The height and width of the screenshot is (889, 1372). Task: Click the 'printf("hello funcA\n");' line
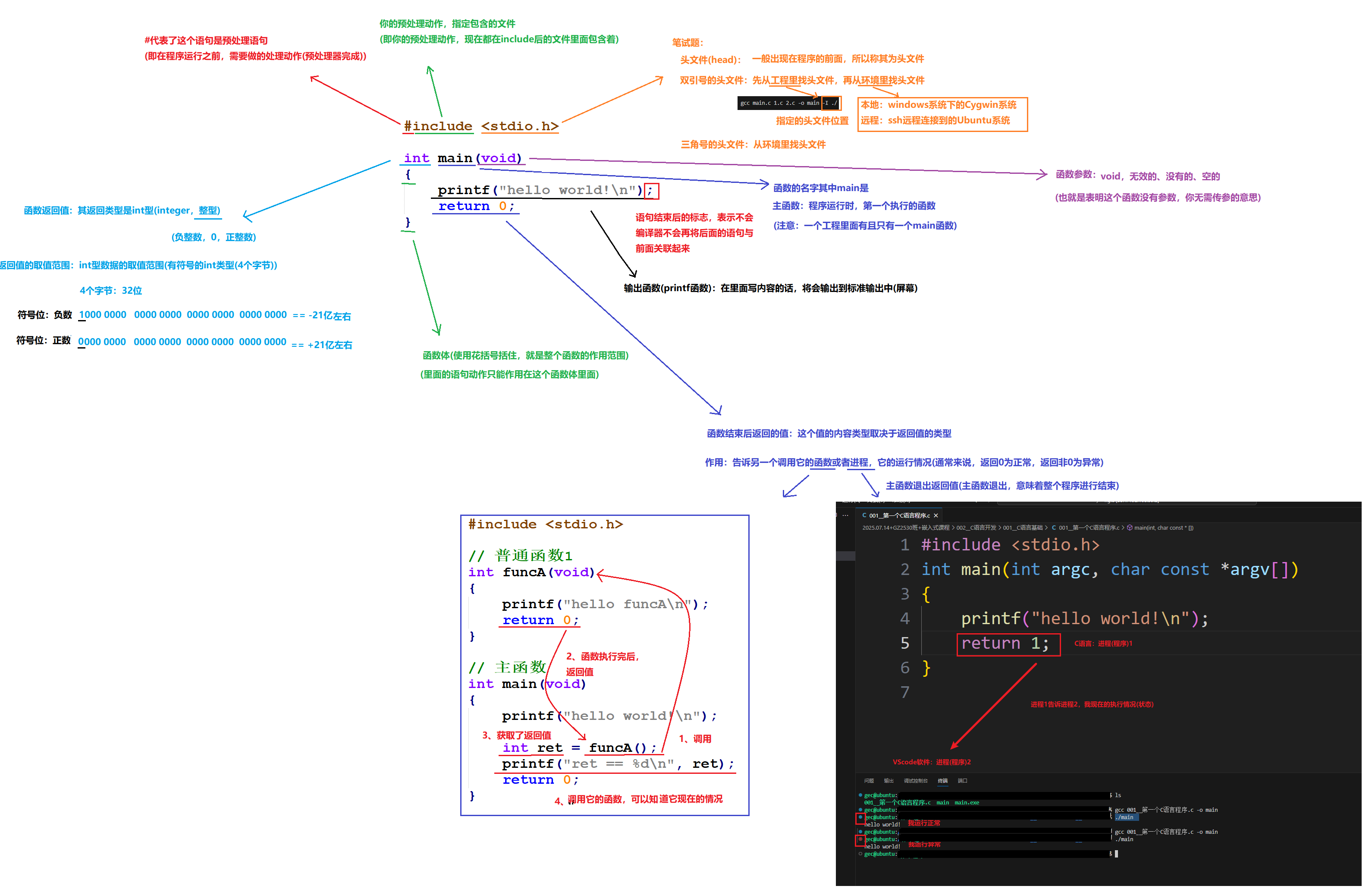605,605
